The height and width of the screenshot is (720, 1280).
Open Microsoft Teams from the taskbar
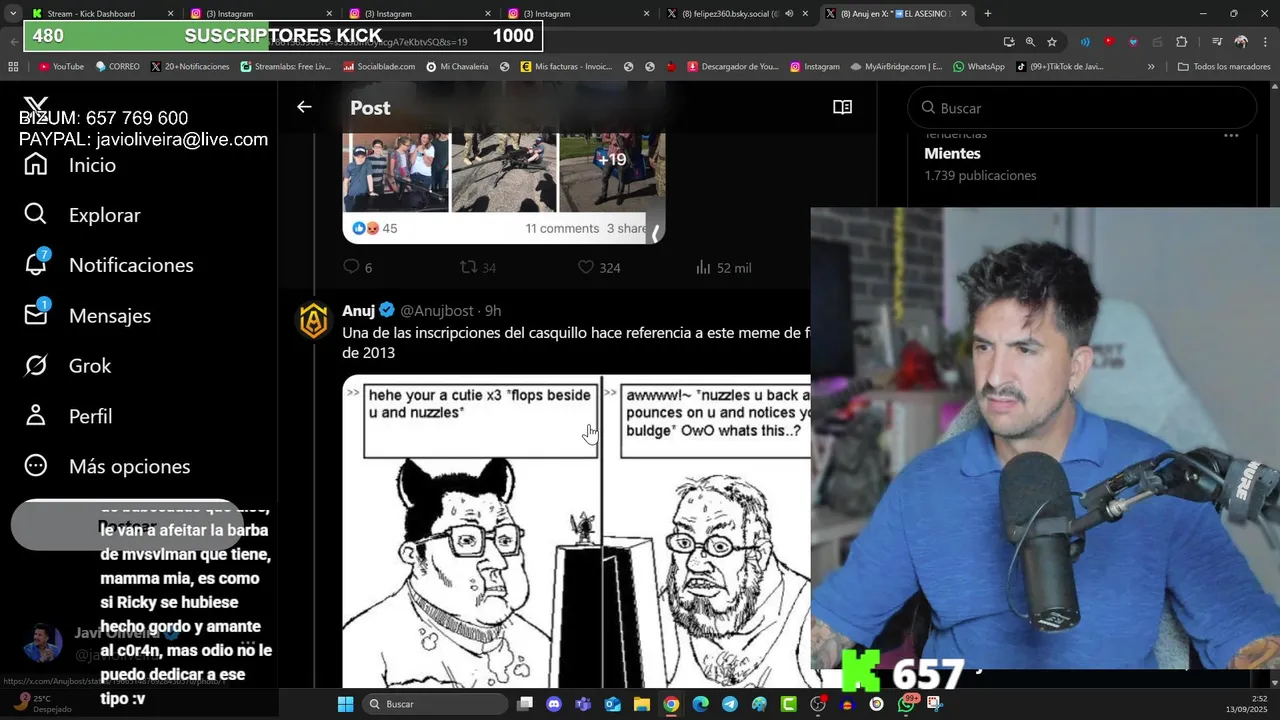(583, 704)
